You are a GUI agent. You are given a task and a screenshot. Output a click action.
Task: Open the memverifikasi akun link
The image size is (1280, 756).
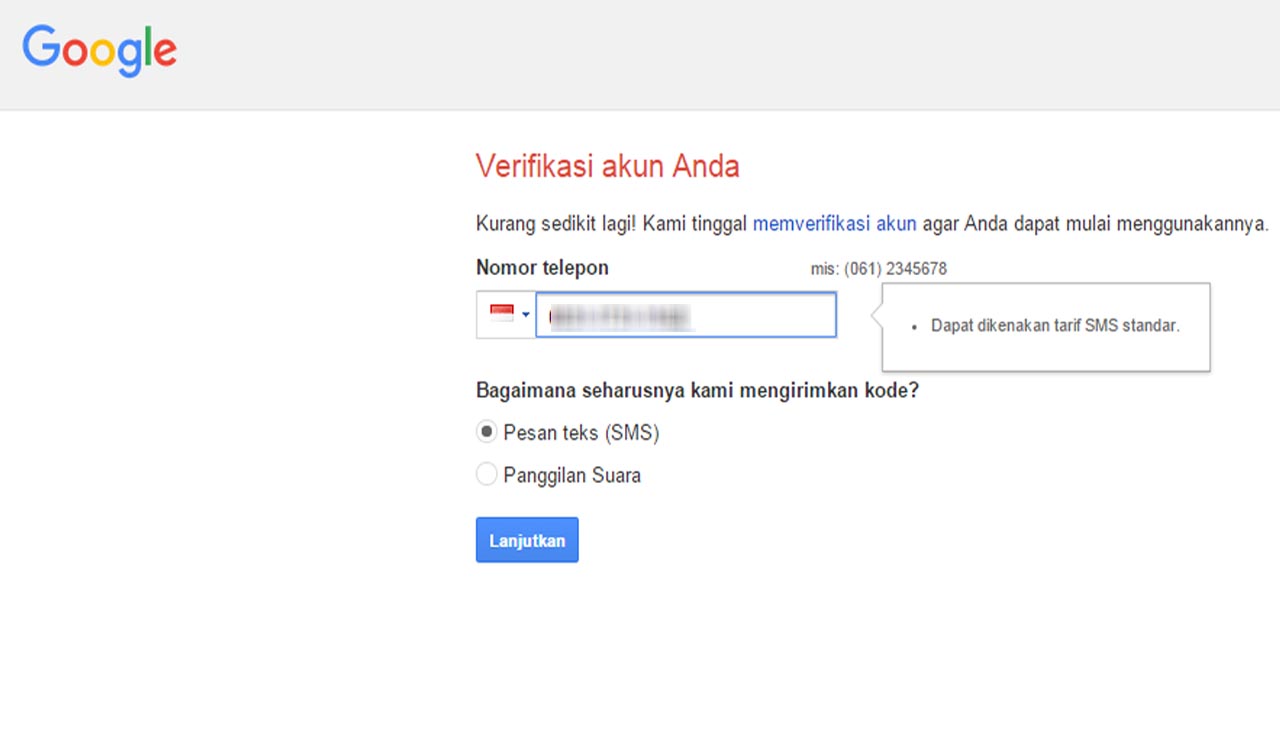pos(834,223)
